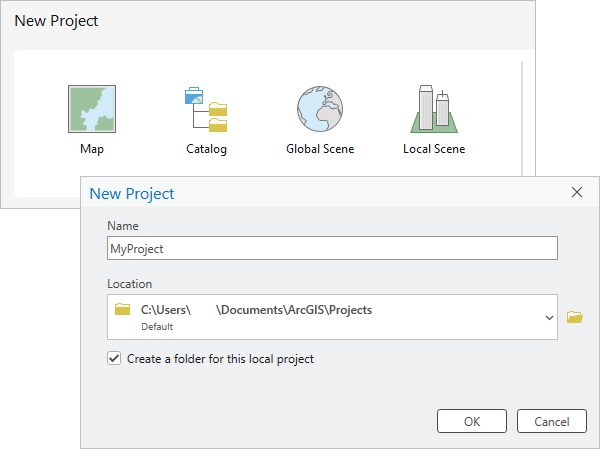The height and width of the screenshot is (449, 600).
Task: Click the 'Map' template label
Action: click(92, 149)
